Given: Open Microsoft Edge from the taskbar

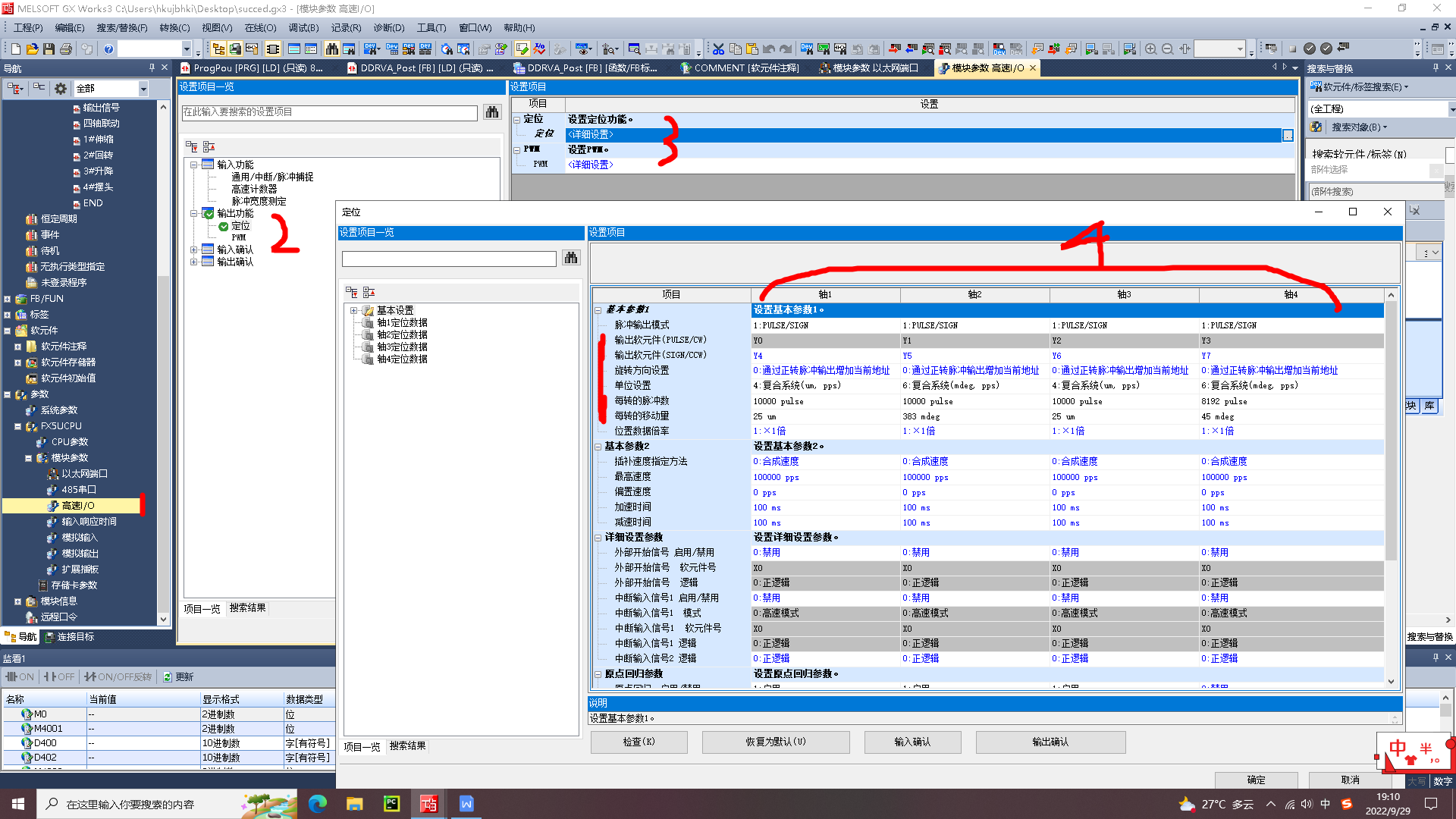Looking at the screenshot, I should coord(317,804).
